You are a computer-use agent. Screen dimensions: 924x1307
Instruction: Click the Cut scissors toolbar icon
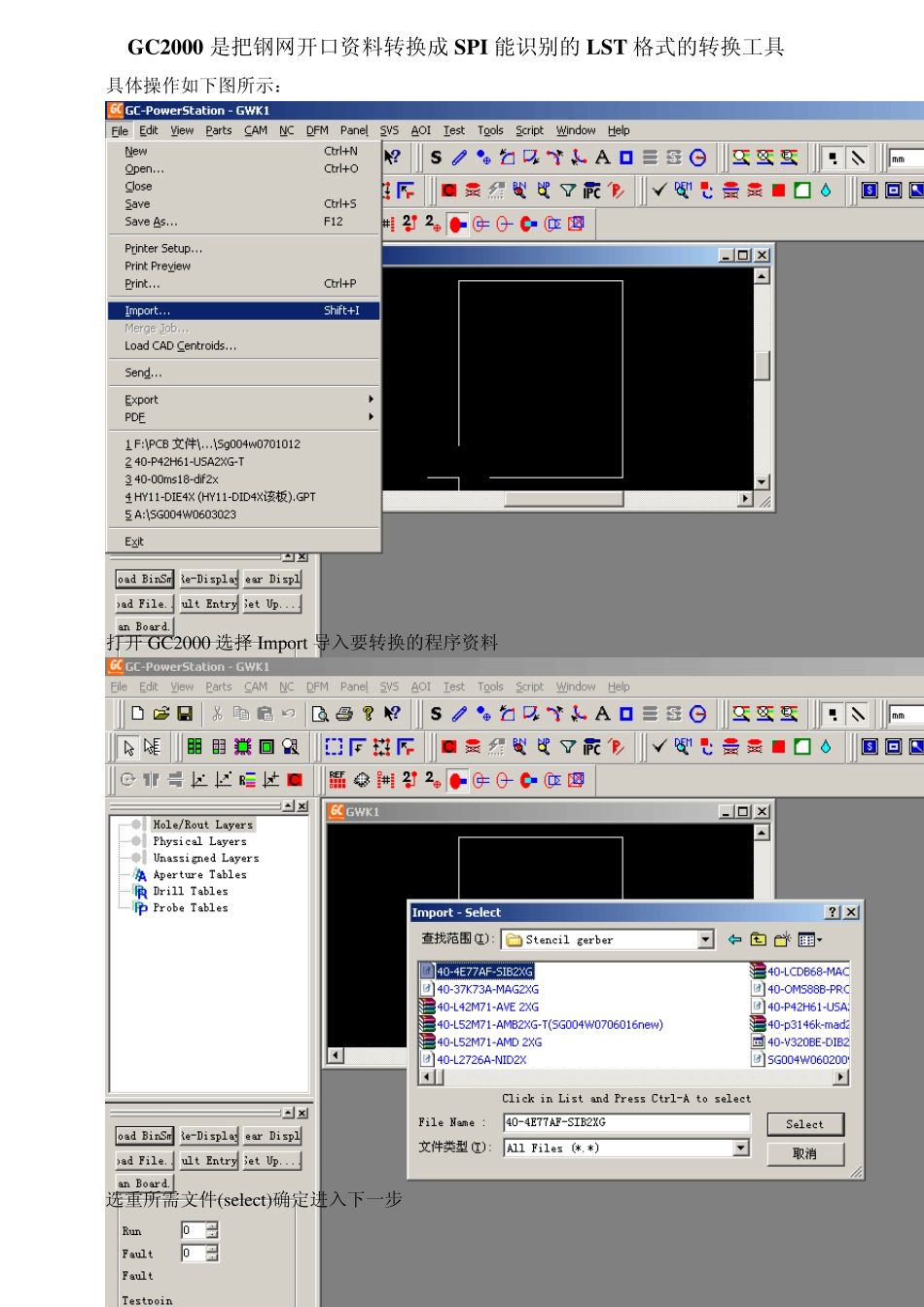pyautogui.click(x=217, y=713)
